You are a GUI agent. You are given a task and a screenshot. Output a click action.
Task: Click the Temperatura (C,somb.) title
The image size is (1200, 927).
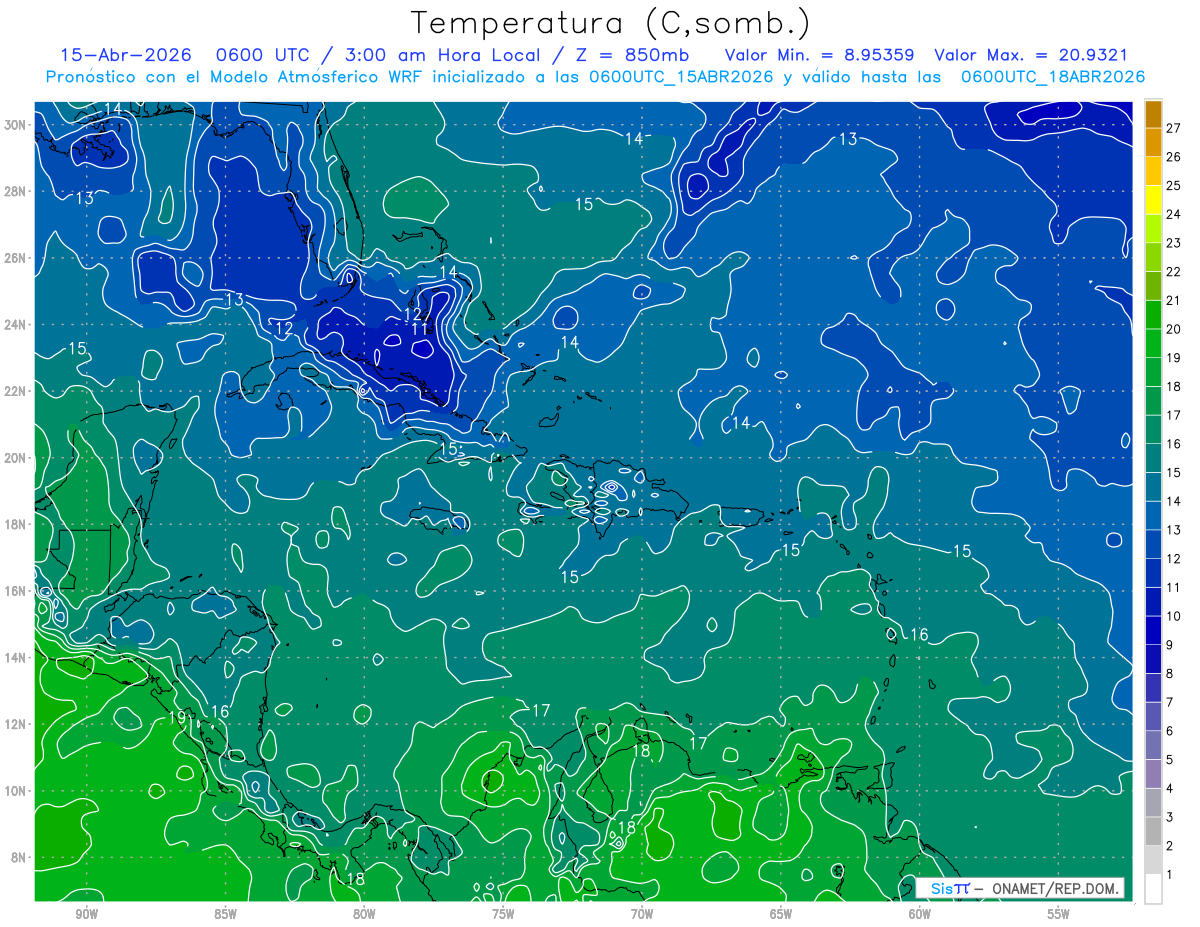610,23
